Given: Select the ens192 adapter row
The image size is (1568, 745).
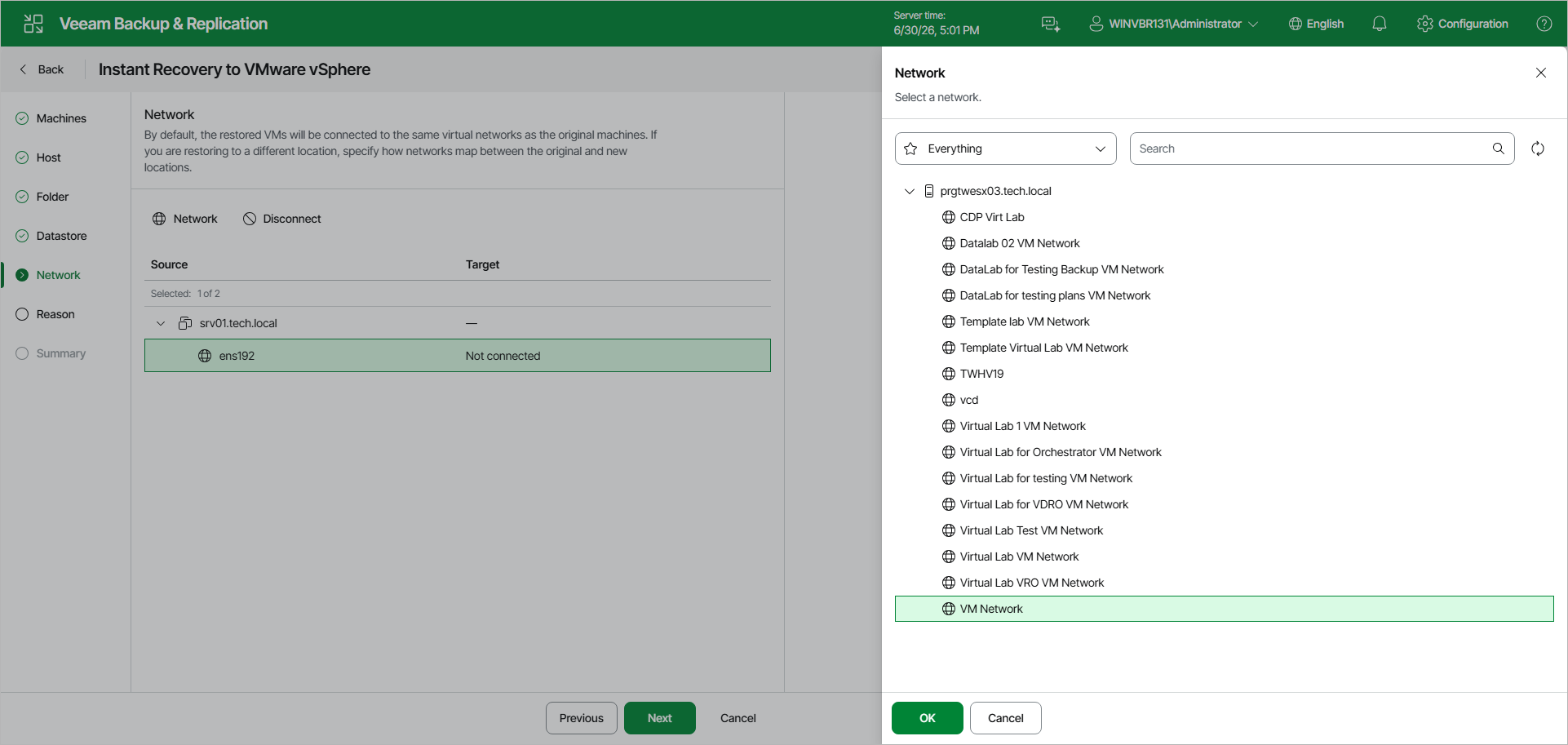Looking at the screenshot, I should tap(458, 356).
